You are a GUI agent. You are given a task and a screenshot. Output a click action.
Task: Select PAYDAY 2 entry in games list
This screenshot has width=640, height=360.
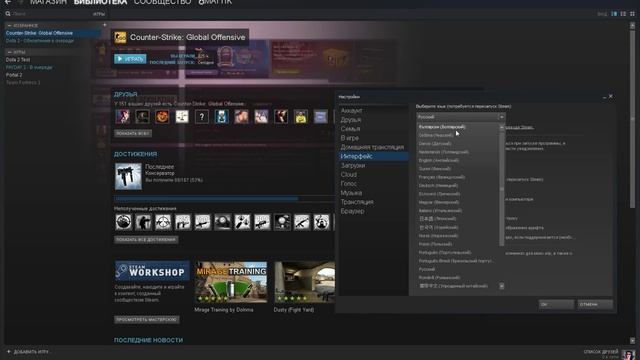click(29, 67)
